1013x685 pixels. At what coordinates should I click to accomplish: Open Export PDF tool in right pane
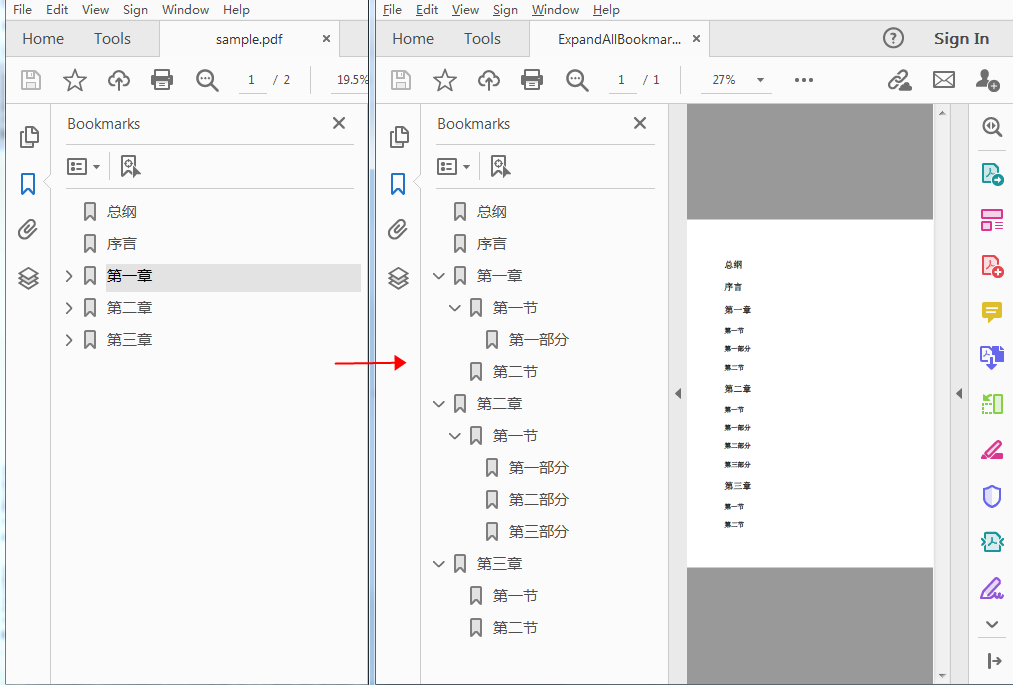coord(992,174)
